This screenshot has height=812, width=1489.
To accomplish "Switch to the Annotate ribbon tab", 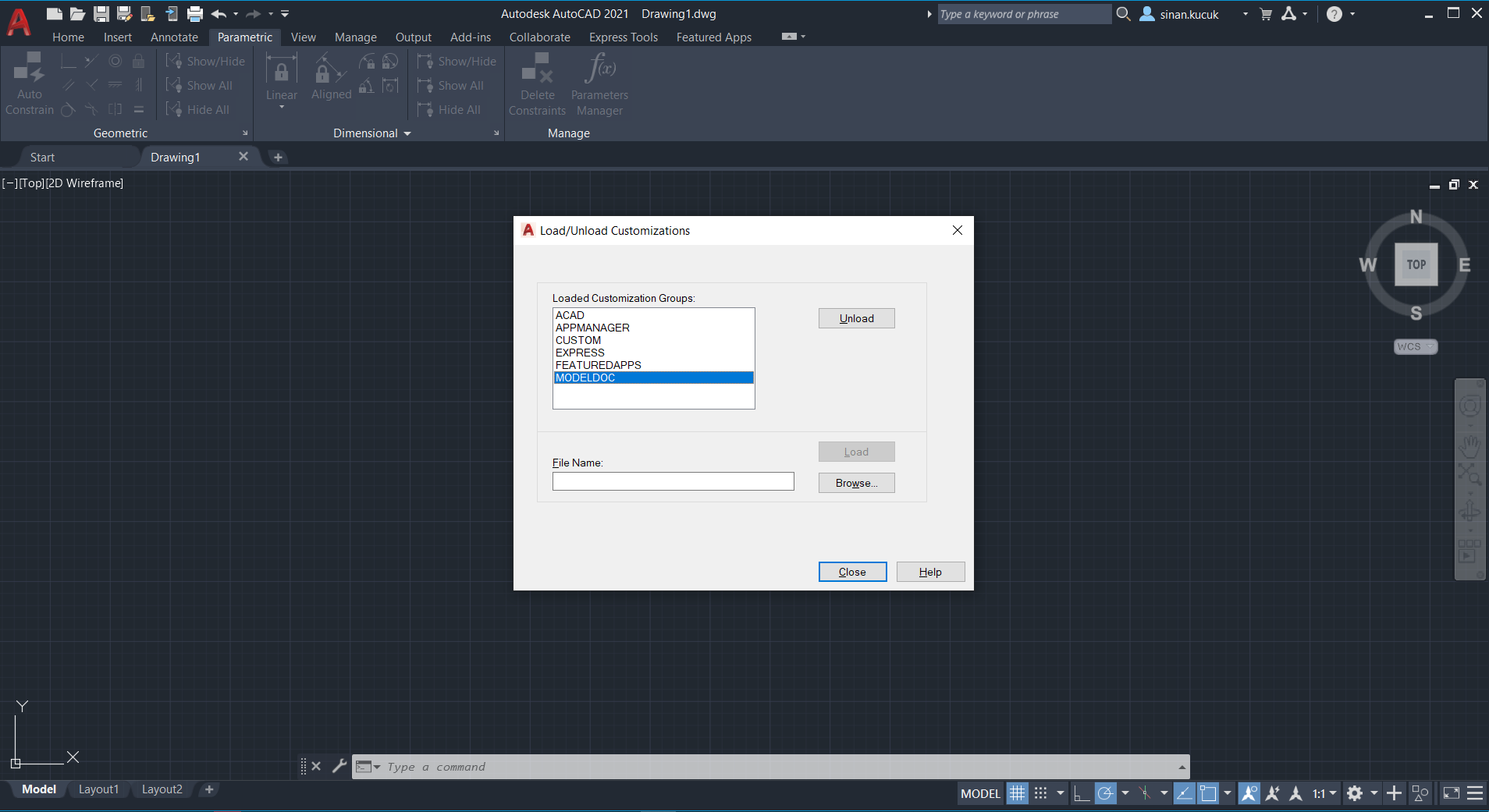I will [174, 37].
